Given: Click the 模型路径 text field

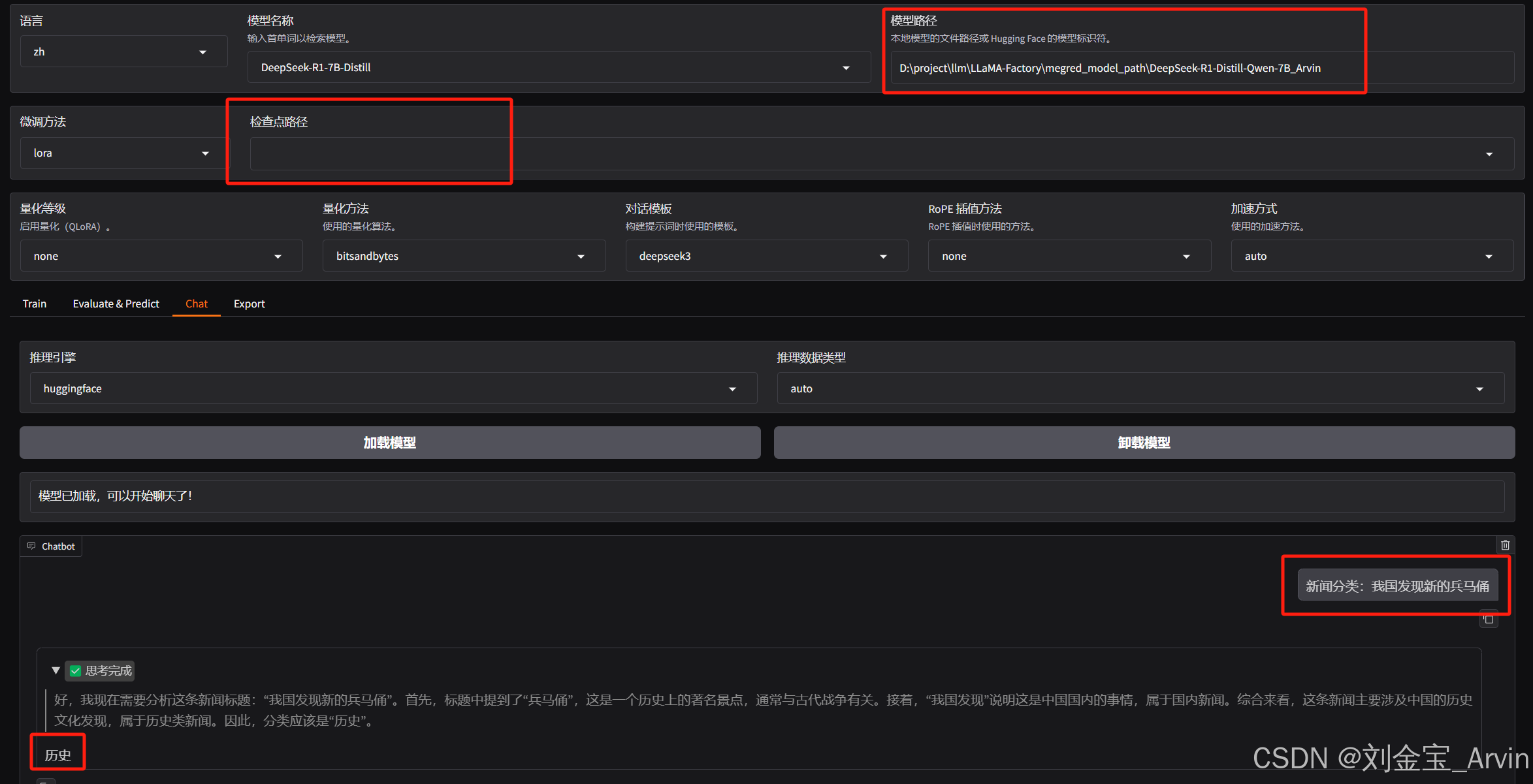Looking at the screenshot, I should (1201, 68).
